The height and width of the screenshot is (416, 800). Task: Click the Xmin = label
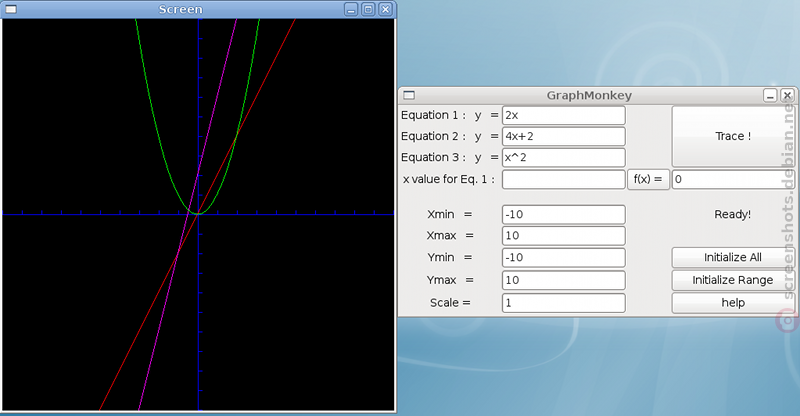[x=449, y=214]
